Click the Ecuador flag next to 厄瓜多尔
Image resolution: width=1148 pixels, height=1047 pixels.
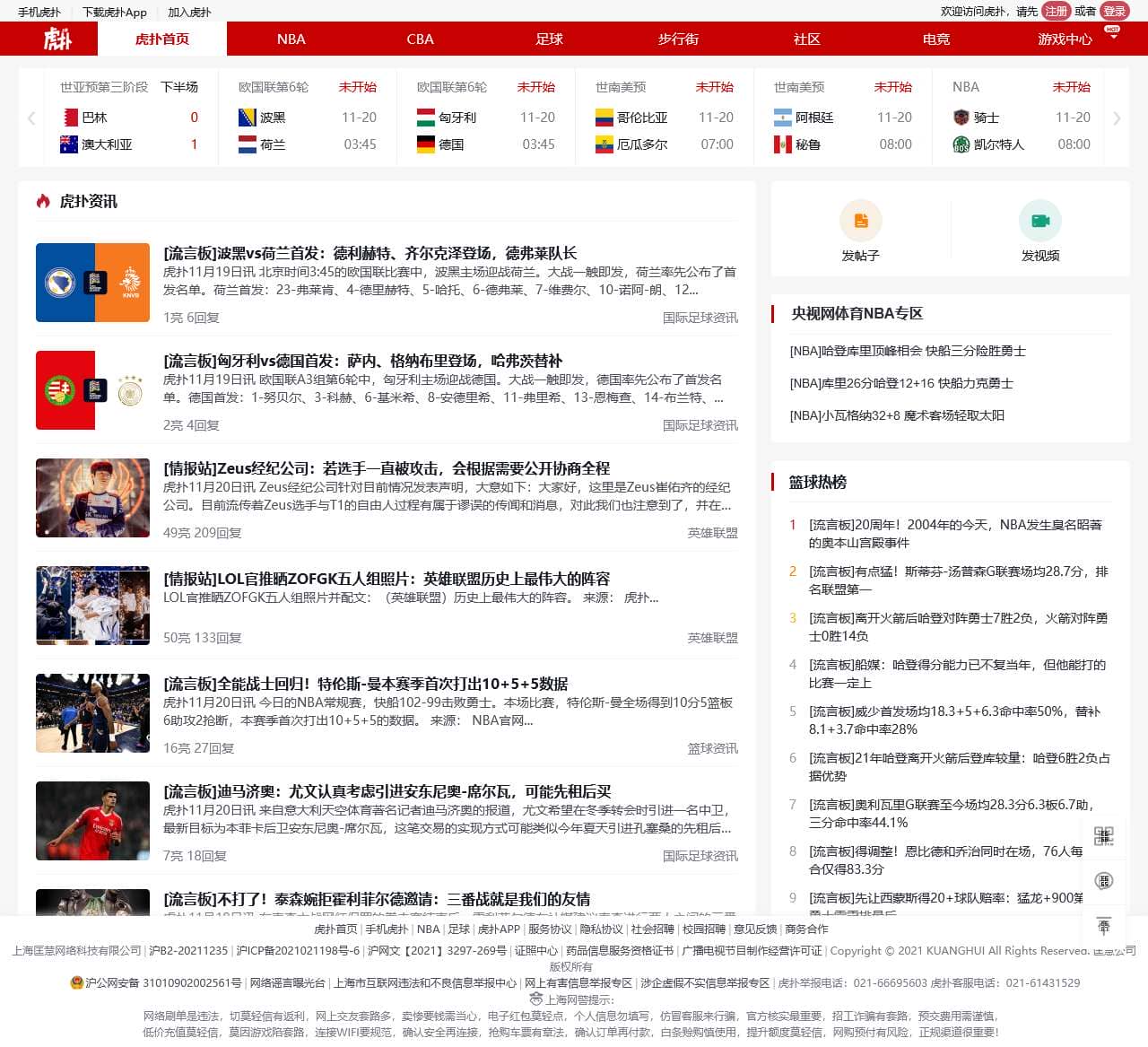[x=604, y=144]
